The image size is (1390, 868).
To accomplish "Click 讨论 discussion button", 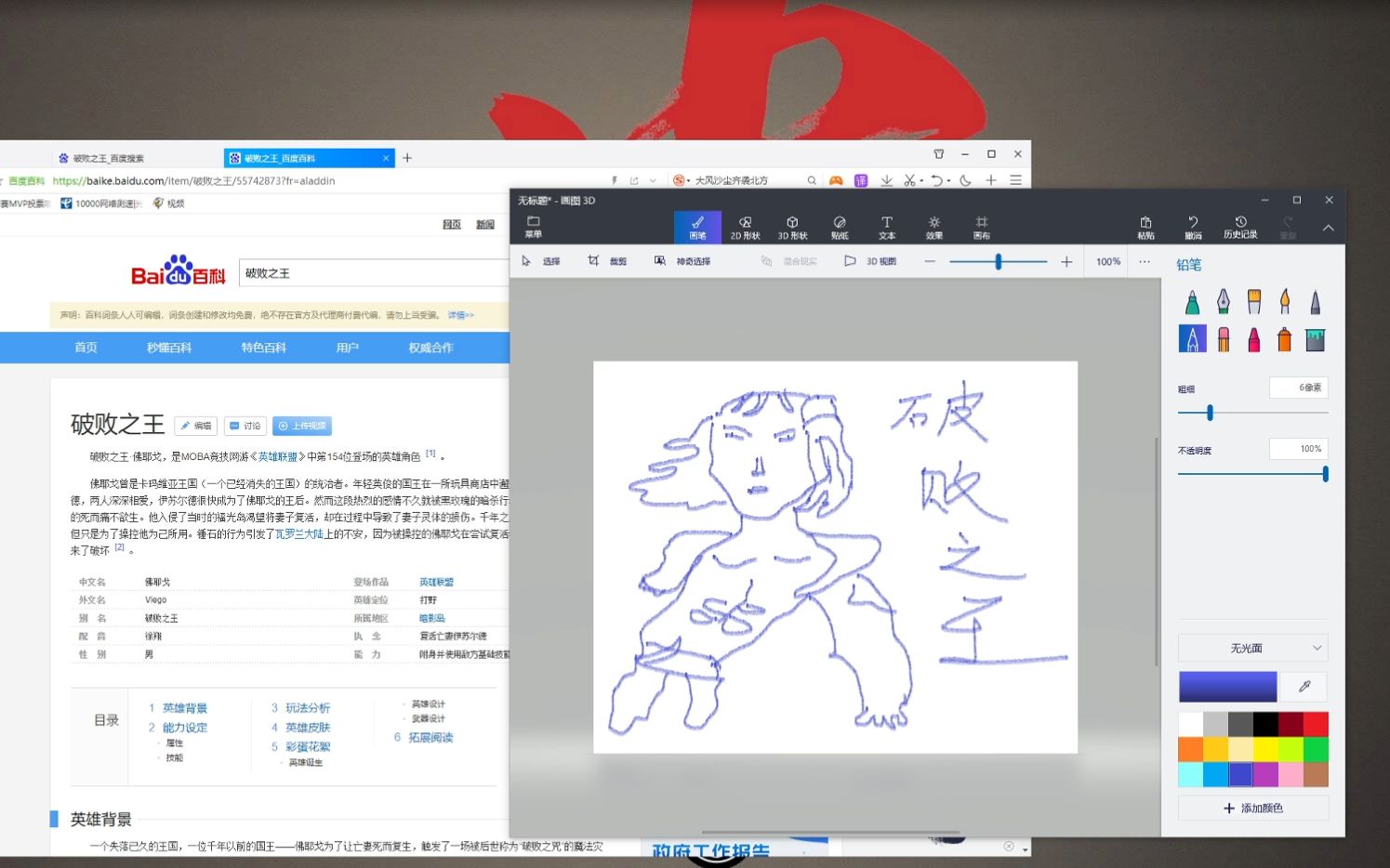I will coord(245,426).
